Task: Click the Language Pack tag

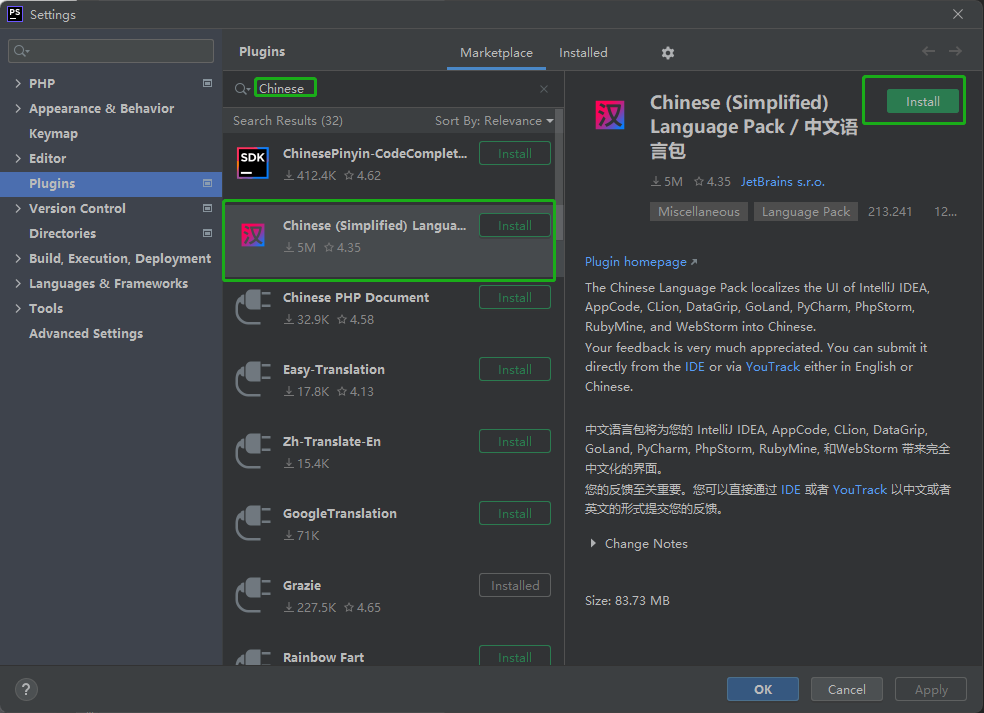Action: pyautogui.click(x=806, y=212)
